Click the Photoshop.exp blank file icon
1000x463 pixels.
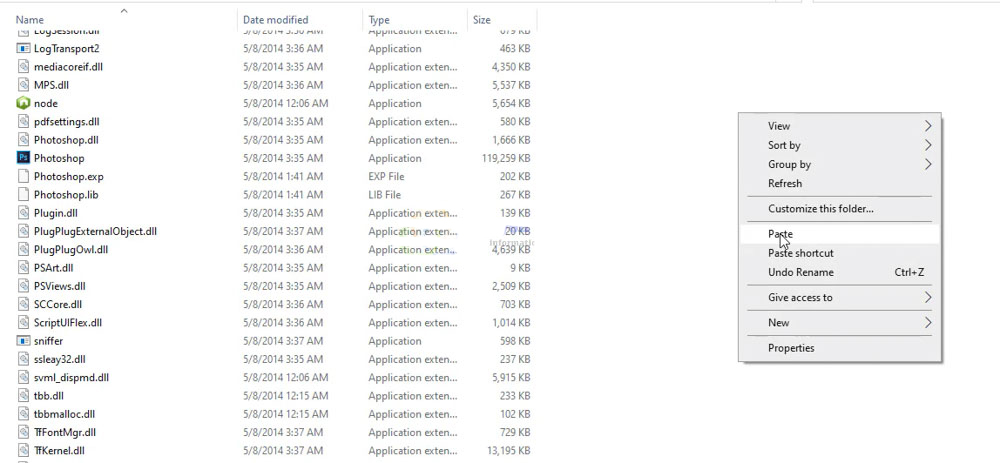pyautogui.click(x=23, y=176)
